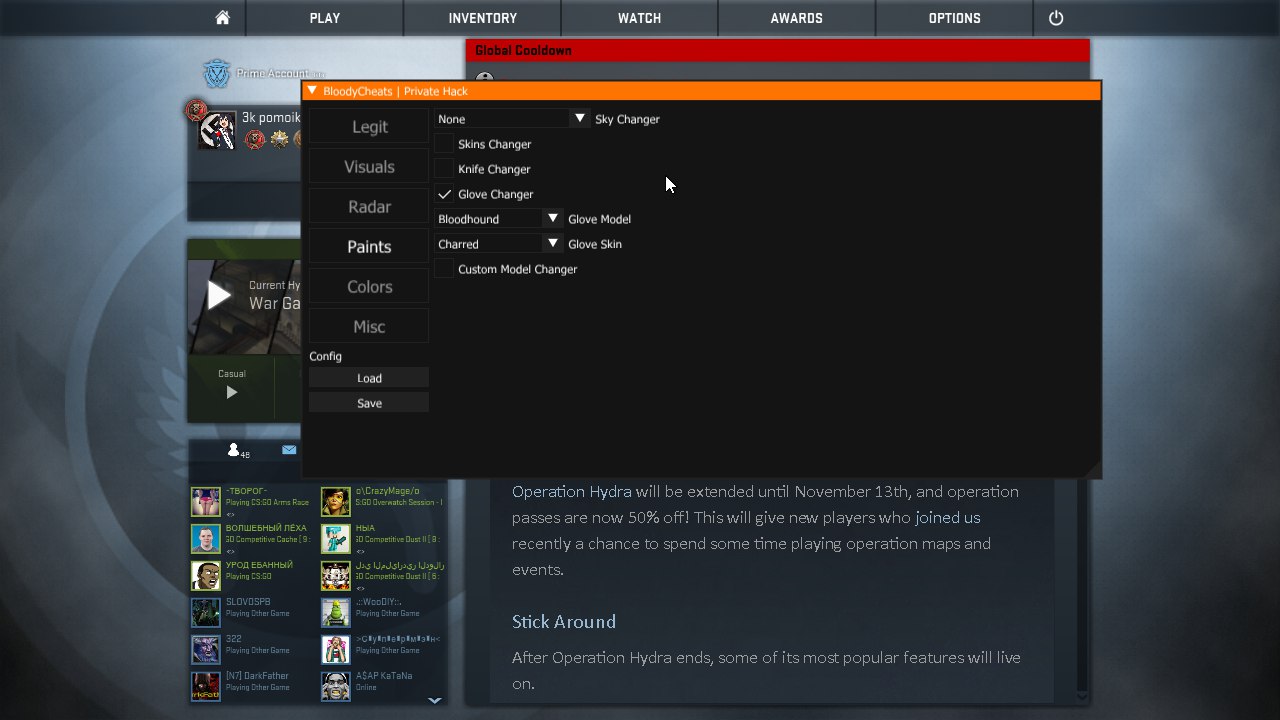Expand the Glove Model dropdown showing Bloodhound
1280x720 pixels.
click(500, 219)
